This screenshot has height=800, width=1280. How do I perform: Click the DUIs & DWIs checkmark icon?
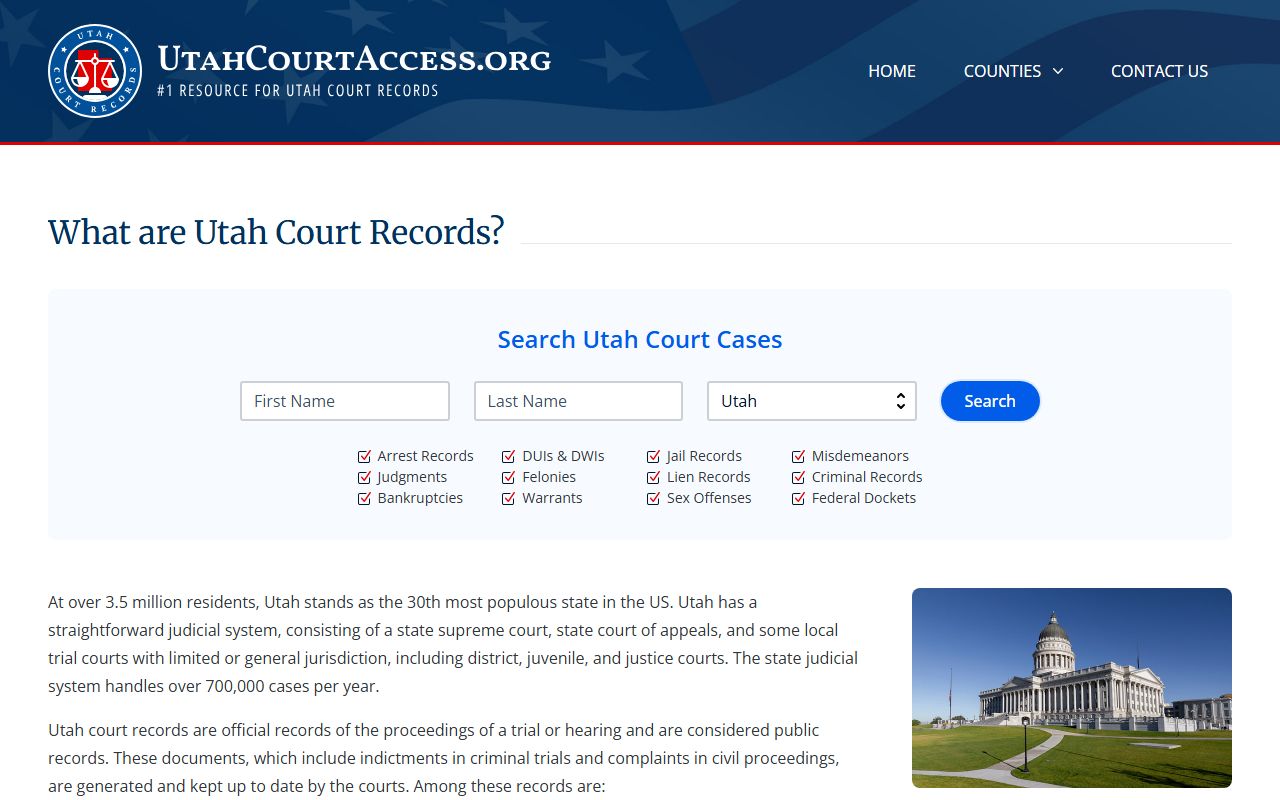point(509,456)
